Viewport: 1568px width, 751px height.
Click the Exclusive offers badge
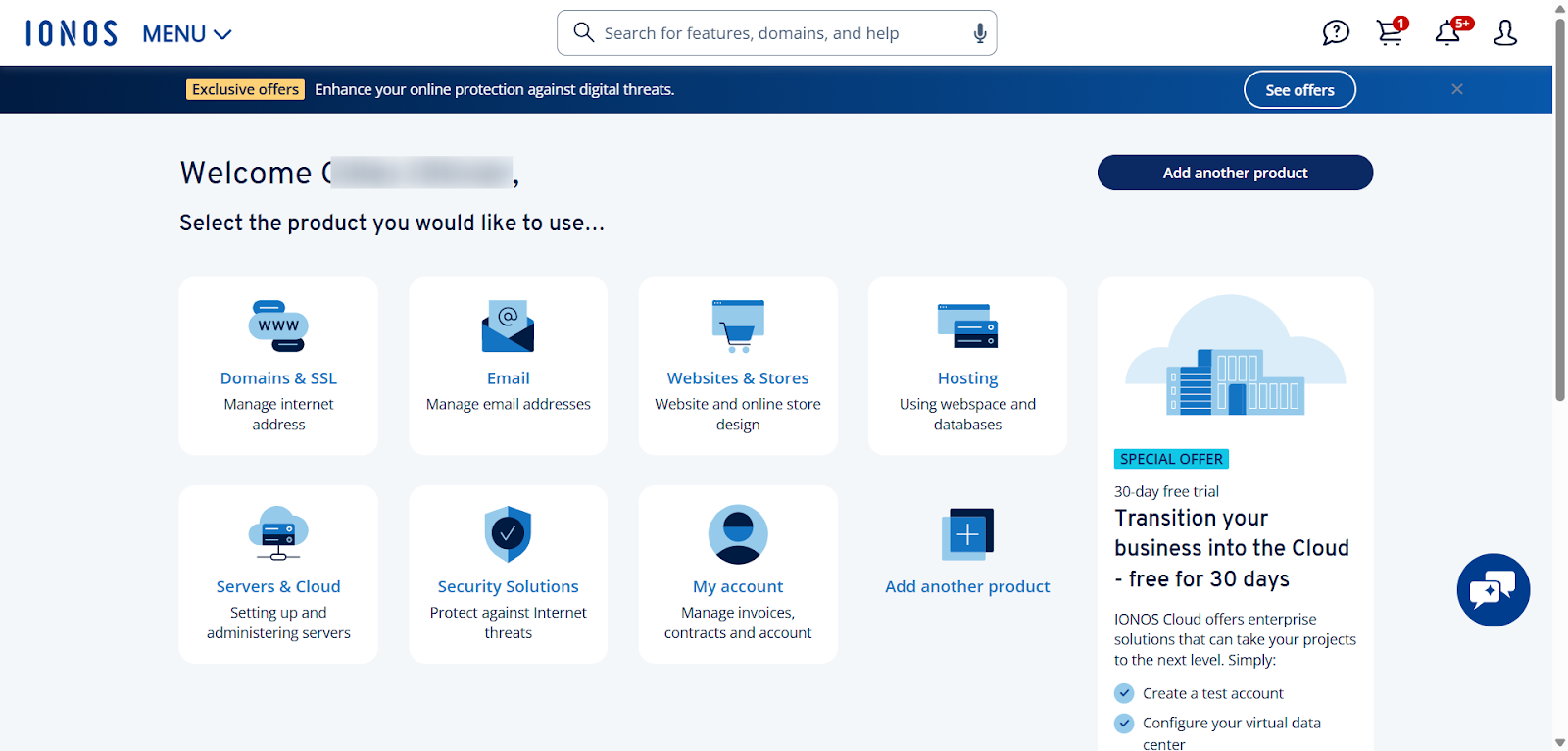coord(245,89)
